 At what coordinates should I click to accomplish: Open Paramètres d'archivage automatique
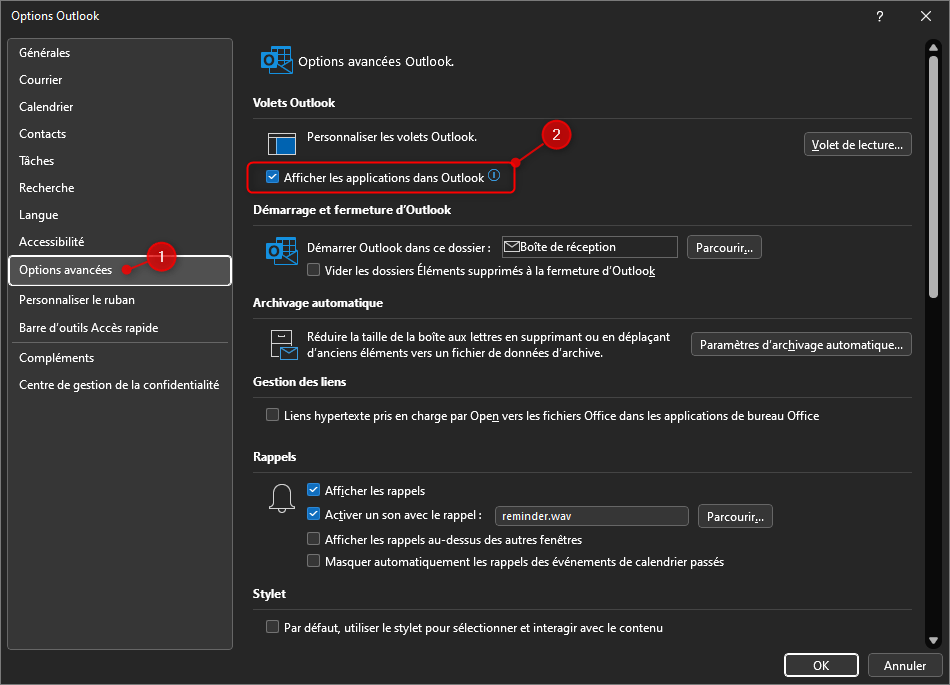click(801, 343)
